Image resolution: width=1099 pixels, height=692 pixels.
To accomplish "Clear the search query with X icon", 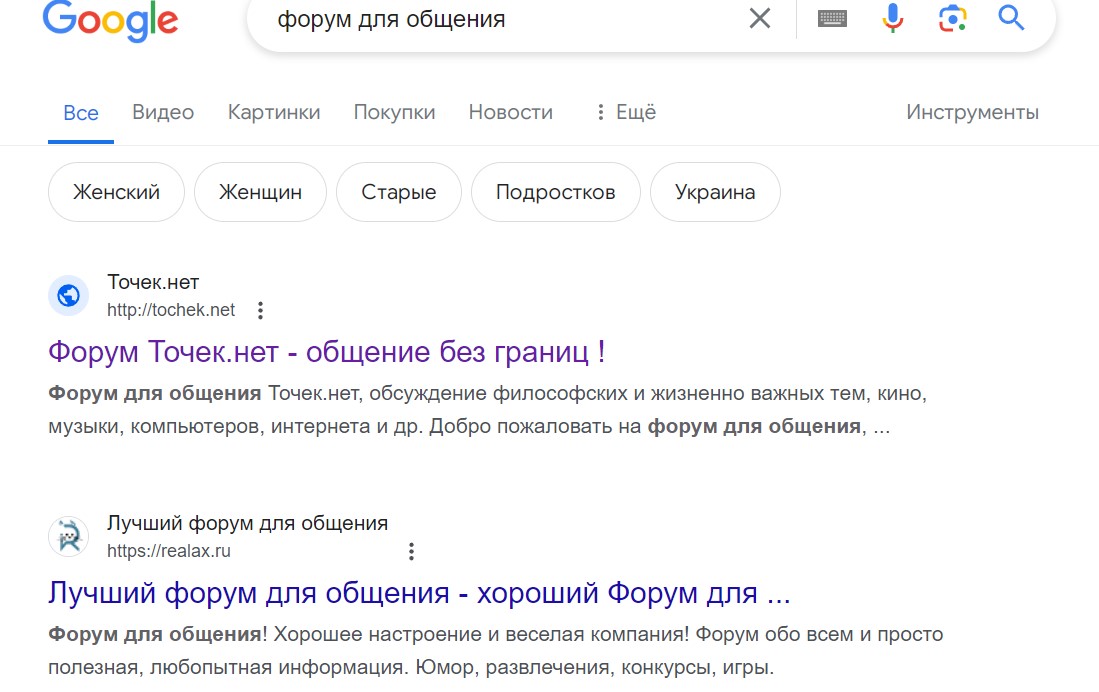I will (x=760, y=18).
